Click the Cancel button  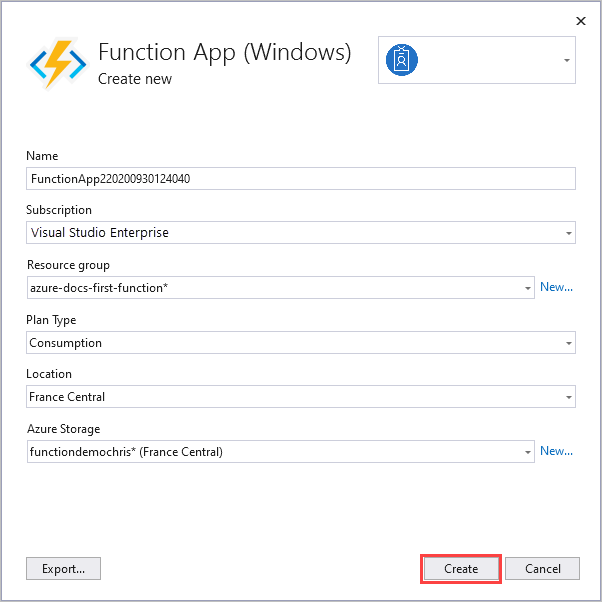[542, 569]
